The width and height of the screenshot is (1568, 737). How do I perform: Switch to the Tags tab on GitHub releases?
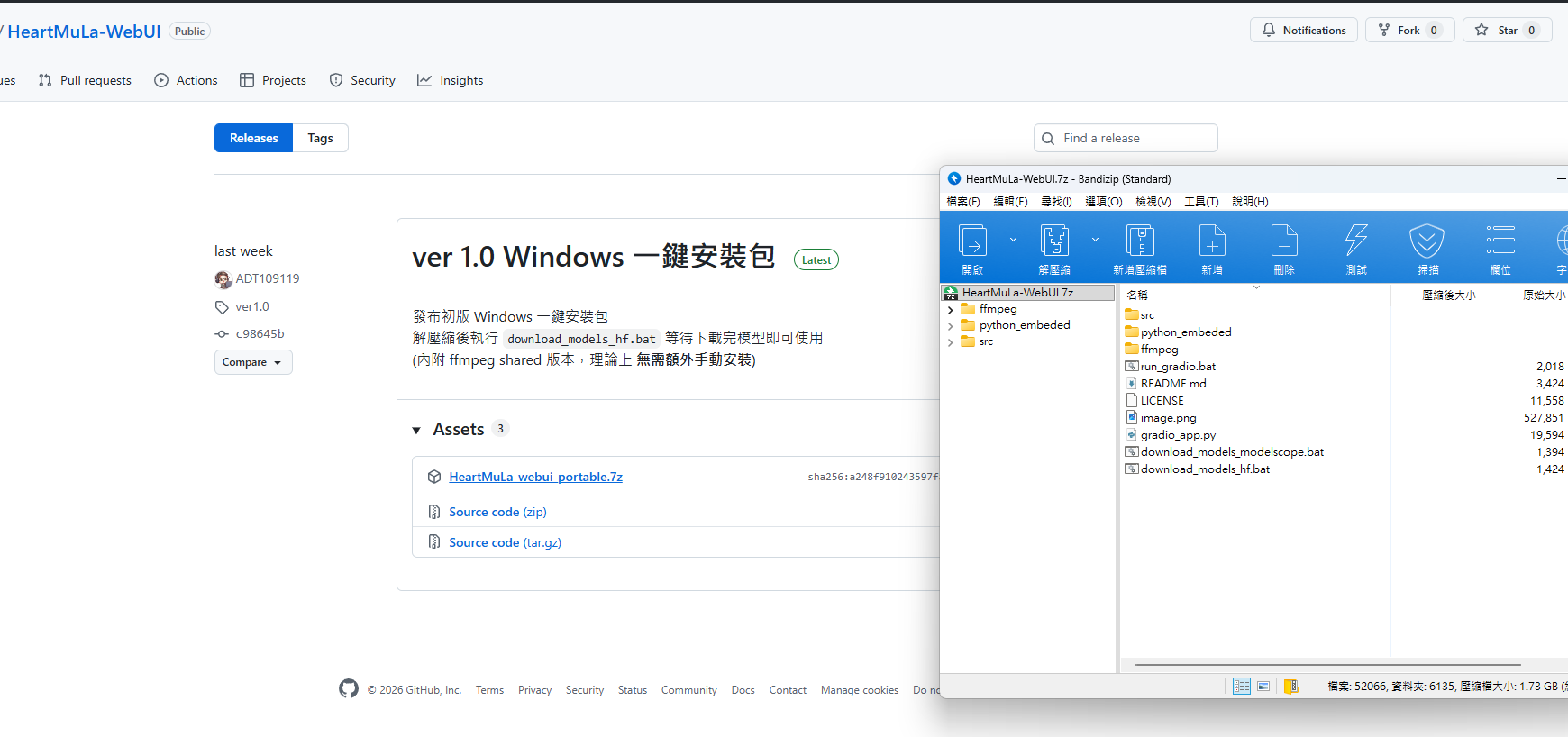coord(321,138)
